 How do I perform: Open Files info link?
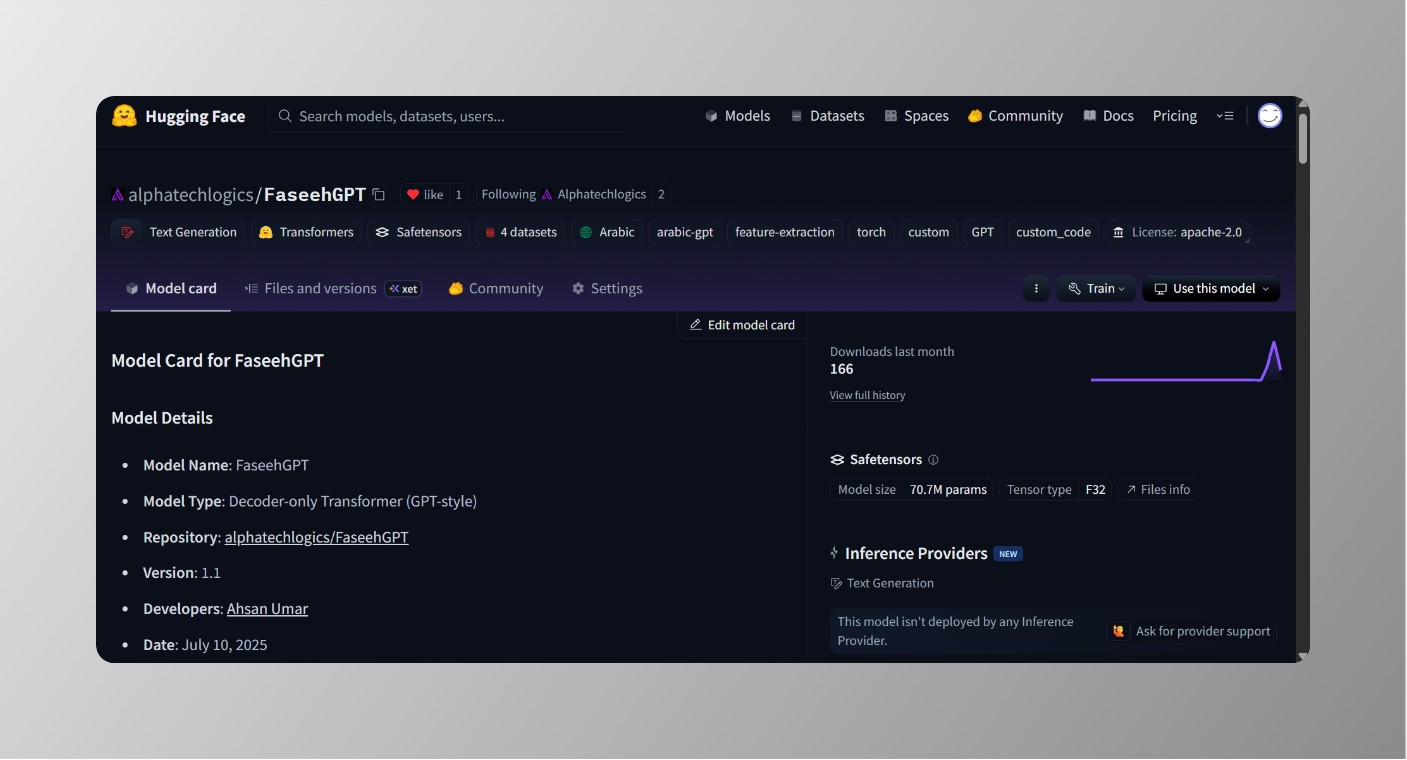pyautogui.click(x=1158, y=490)
